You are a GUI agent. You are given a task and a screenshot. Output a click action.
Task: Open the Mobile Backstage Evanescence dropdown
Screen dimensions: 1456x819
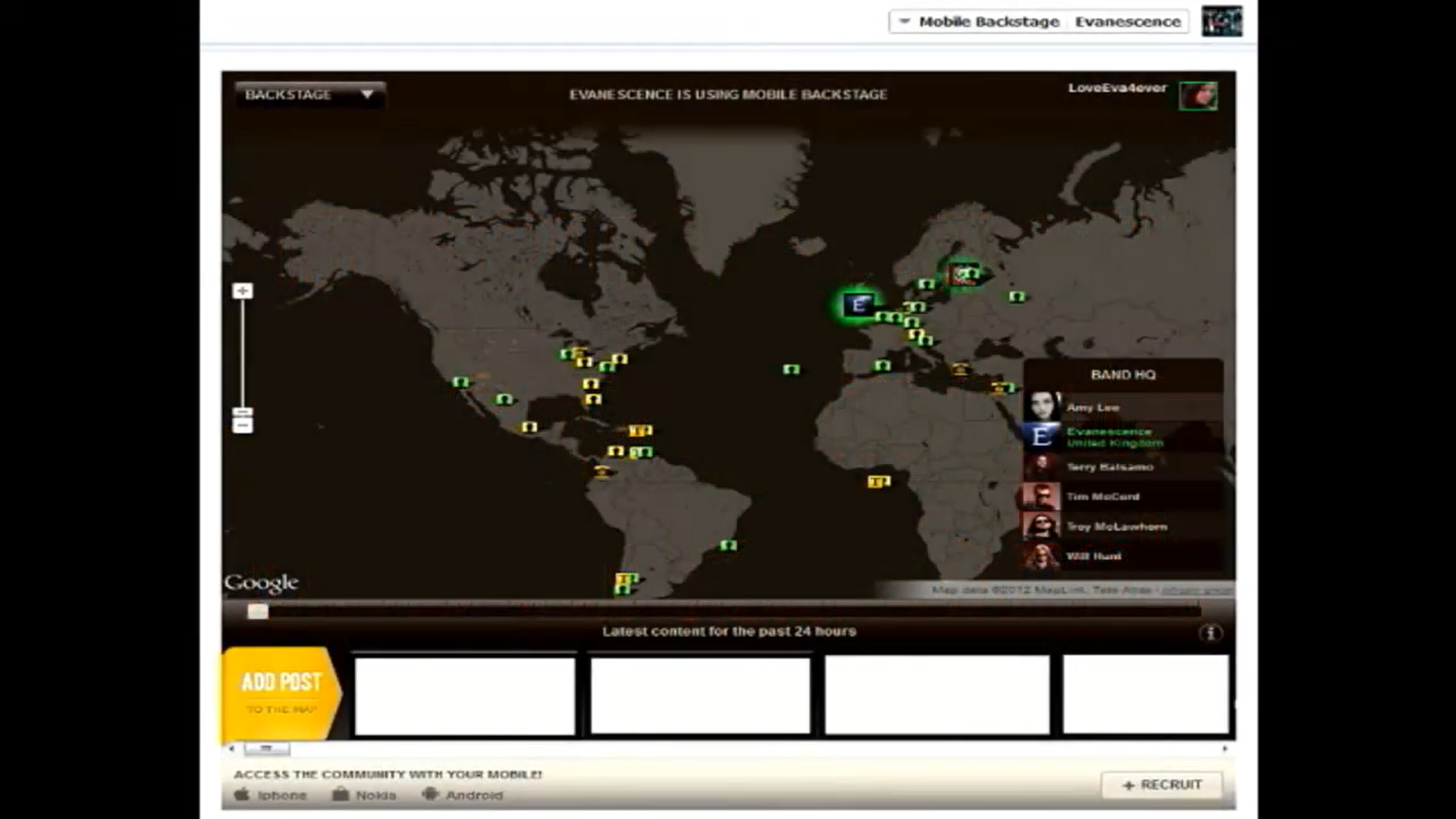click(x=1039, y=22)
